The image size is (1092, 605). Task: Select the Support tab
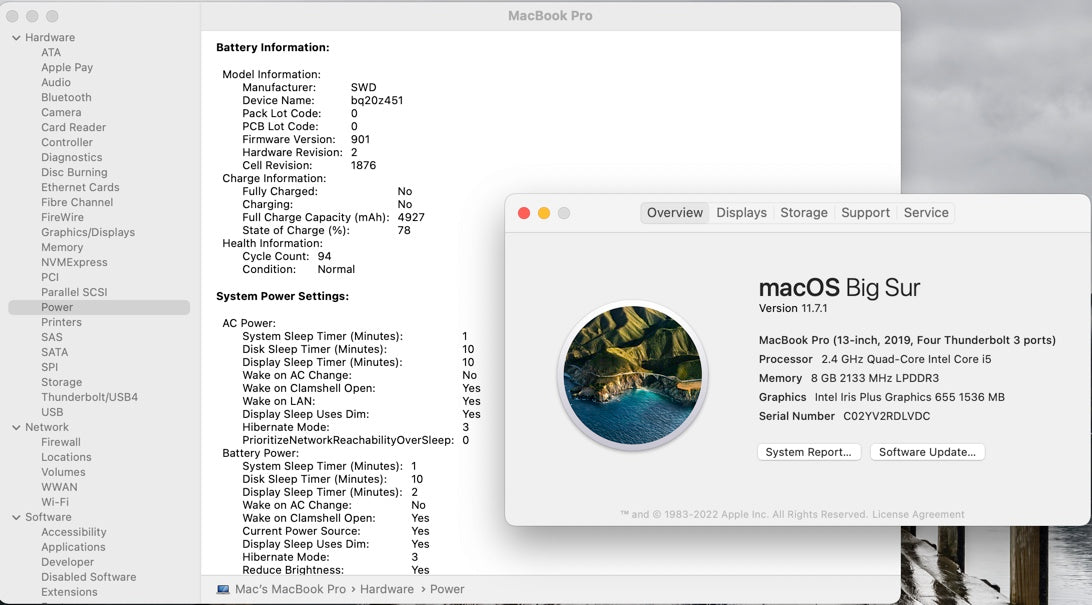(x=865, y=213)
